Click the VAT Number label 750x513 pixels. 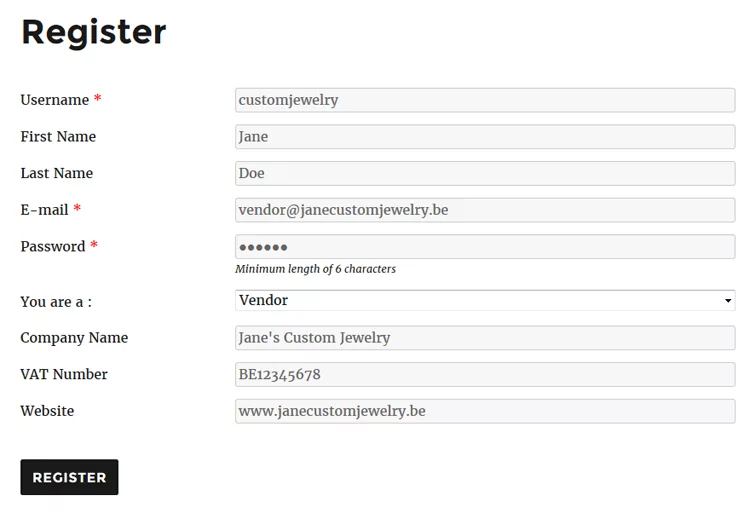[64, 374]
